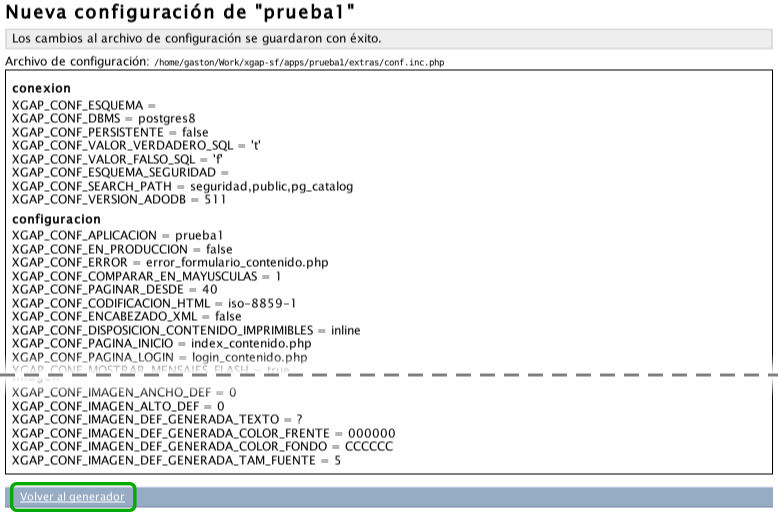Click the XGAP_CONF_VERSION_ADODB = 511 line
778x512 pixels.
(119, 199)
